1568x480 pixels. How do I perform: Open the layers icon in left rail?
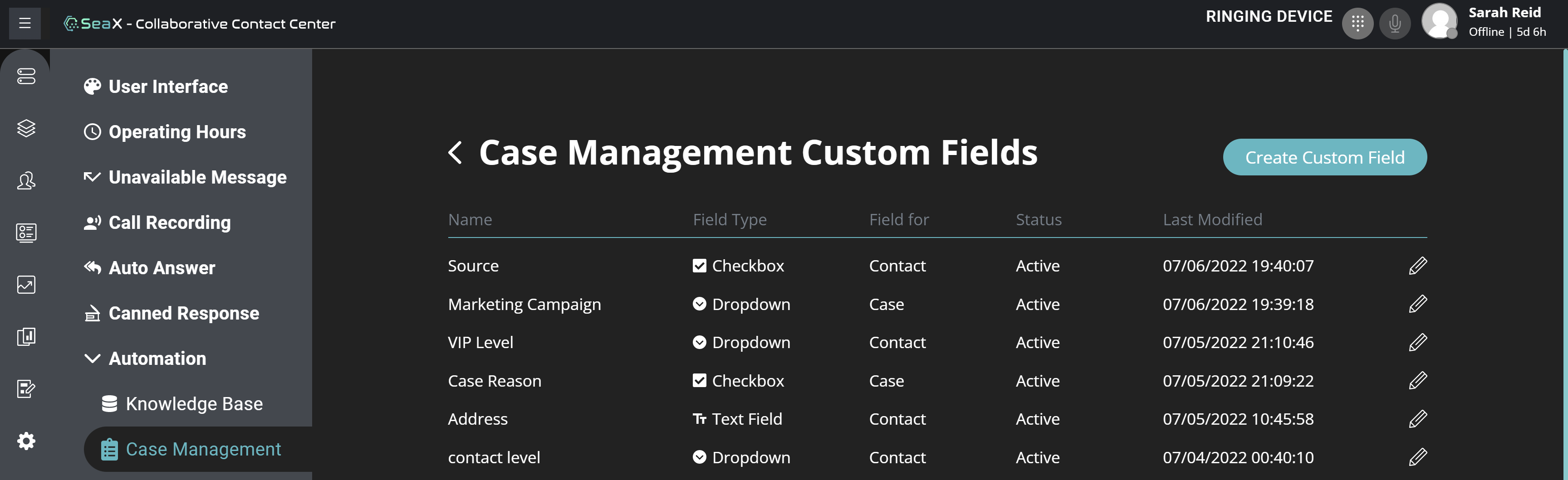[26, 128]
